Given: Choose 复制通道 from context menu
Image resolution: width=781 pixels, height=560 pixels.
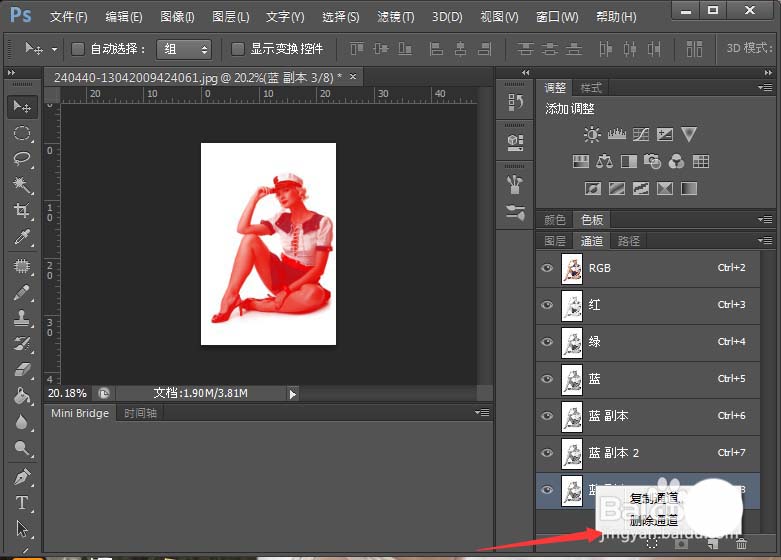Looking at the screenshot, I should click(x=654, y=498).
